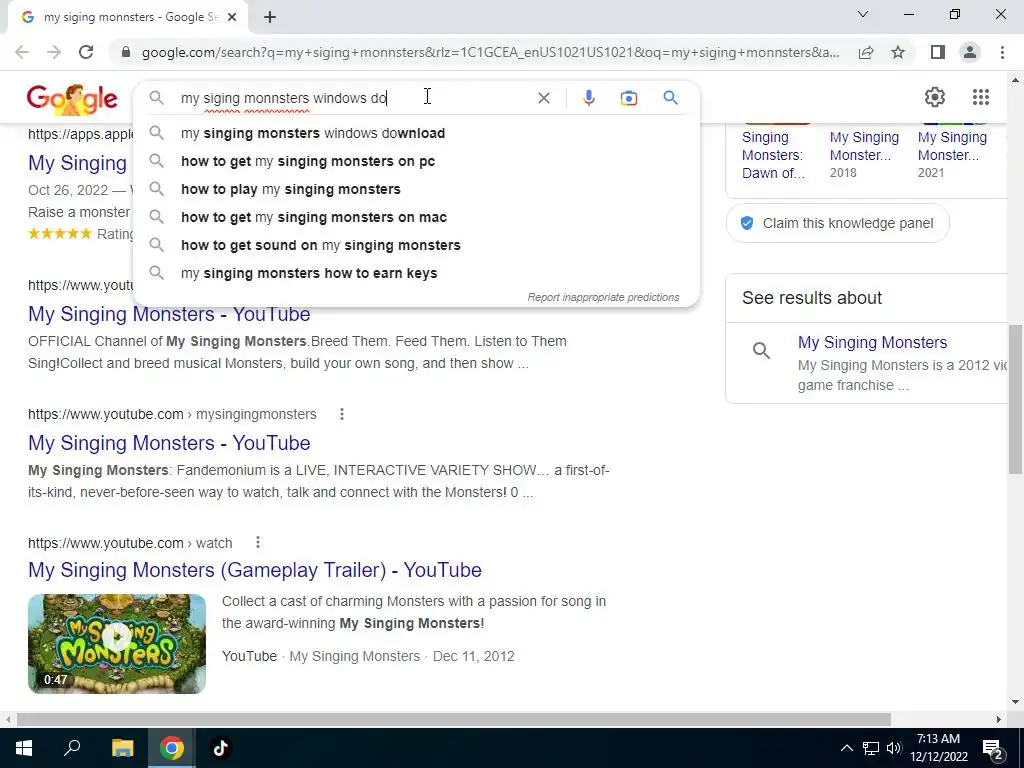
Task: Reload the page
Action: click(86, 52)
